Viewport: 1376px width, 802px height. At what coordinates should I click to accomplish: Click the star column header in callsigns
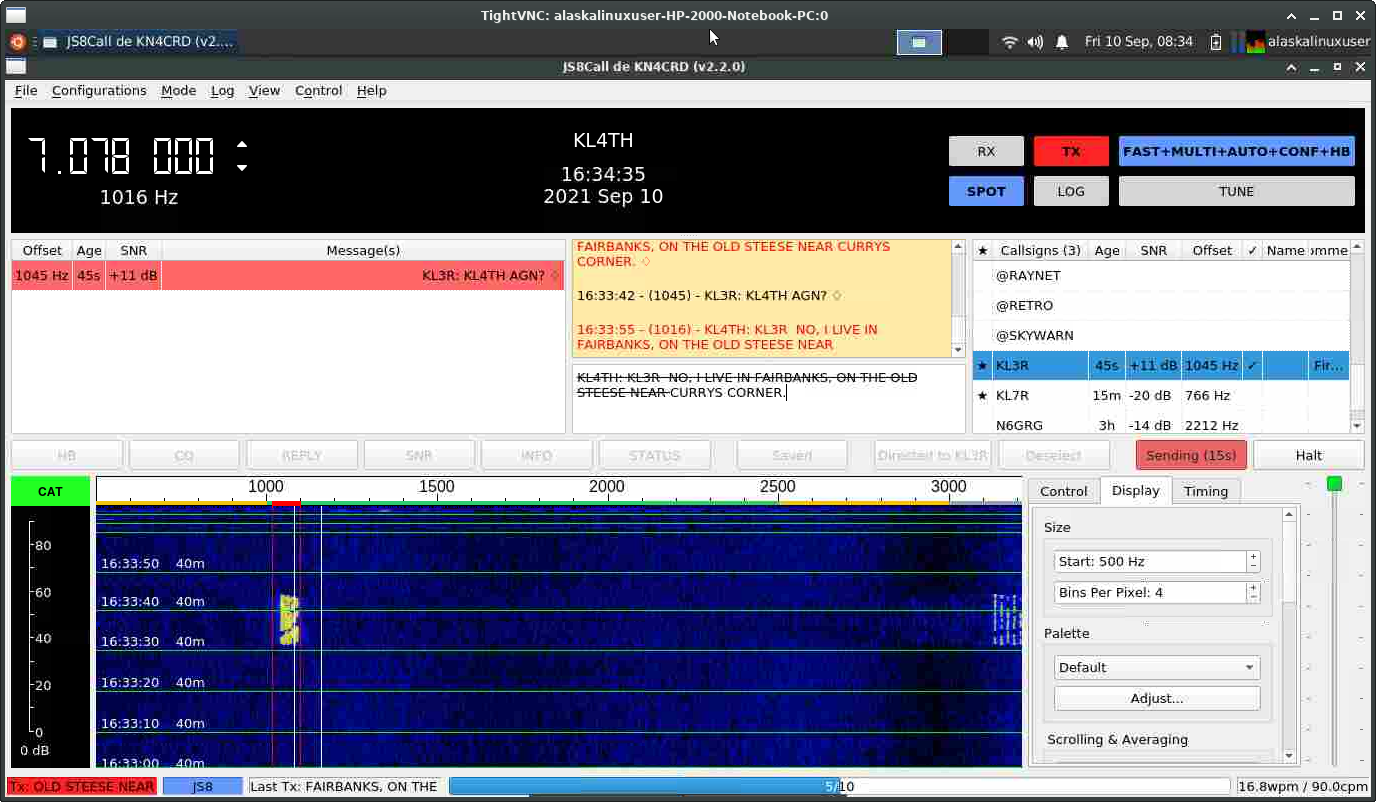click(983, 250)
